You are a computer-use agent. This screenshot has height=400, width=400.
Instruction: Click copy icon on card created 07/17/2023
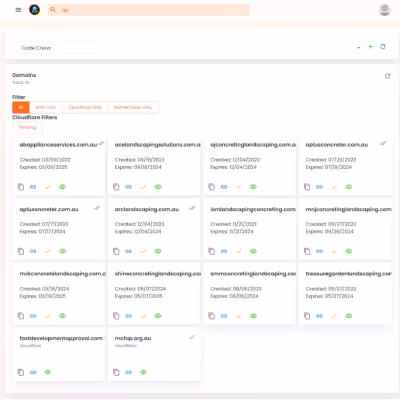pos(21,251)
